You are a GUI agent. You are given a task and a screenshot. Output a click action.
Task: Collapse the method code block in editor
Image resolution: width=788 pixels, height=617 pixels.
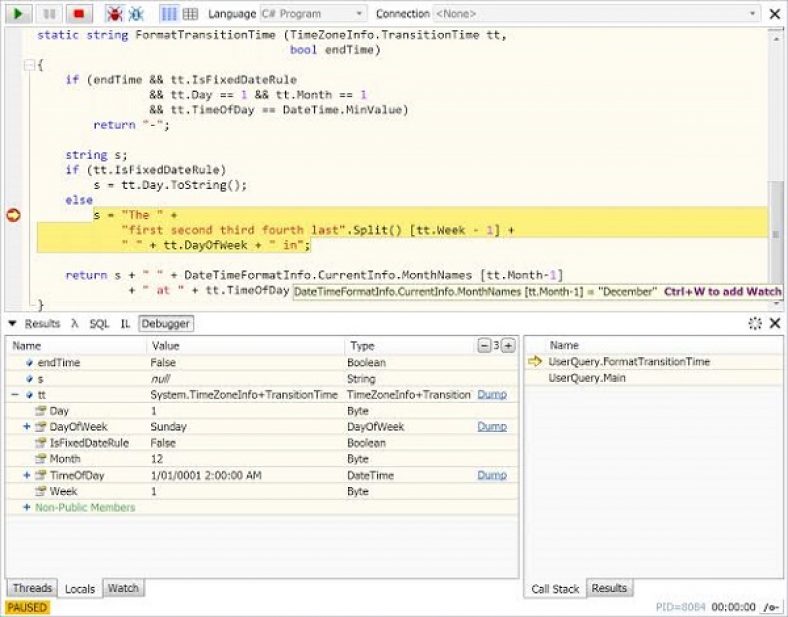pos(29,65)
